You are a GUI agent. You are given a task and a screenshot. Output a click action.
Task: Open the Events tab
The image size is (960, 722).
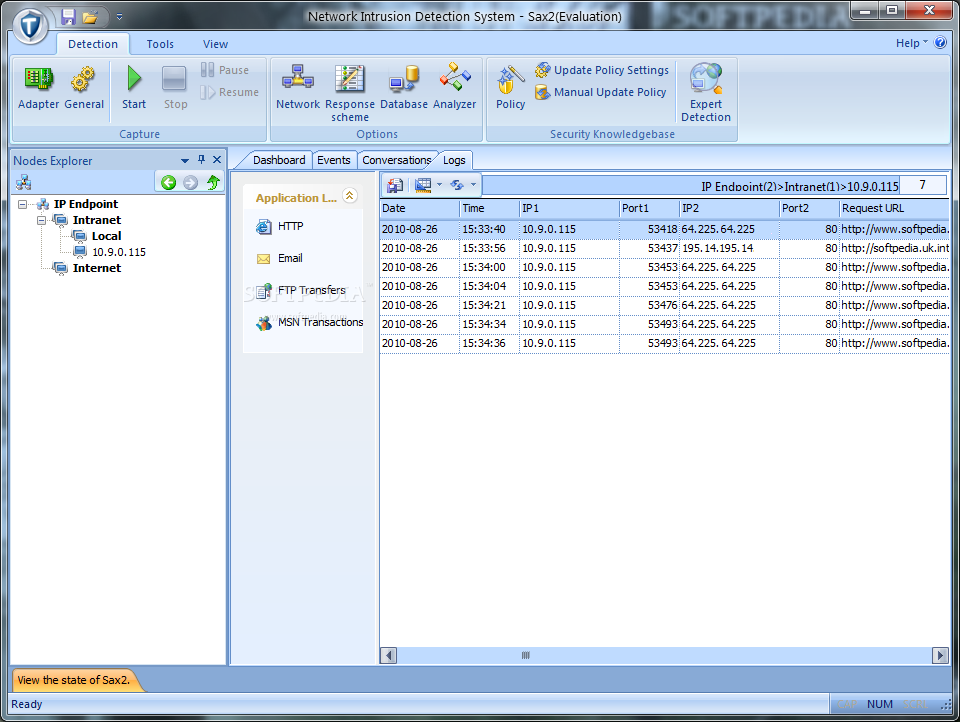[334, 160]
